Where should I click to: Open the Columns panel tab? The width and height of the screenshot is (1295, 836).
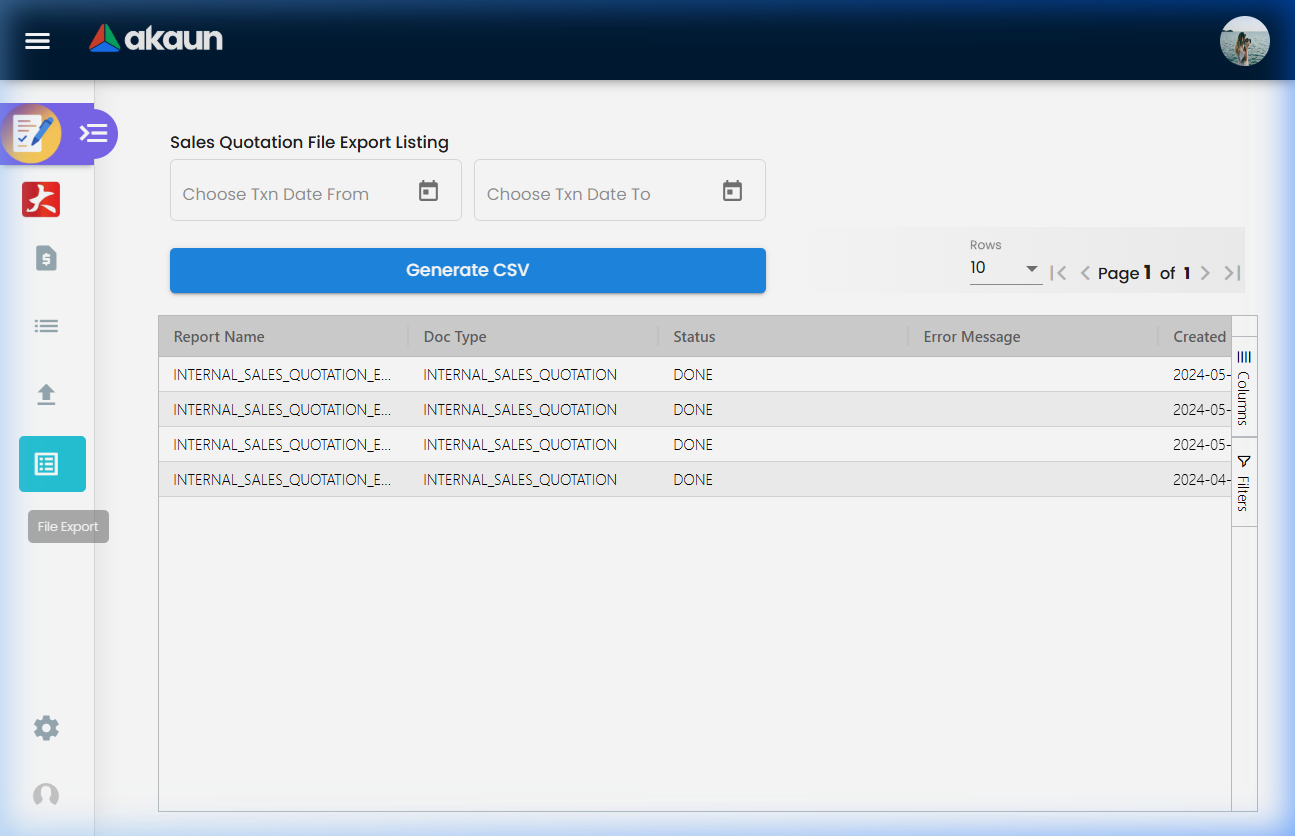(1243, 386)
